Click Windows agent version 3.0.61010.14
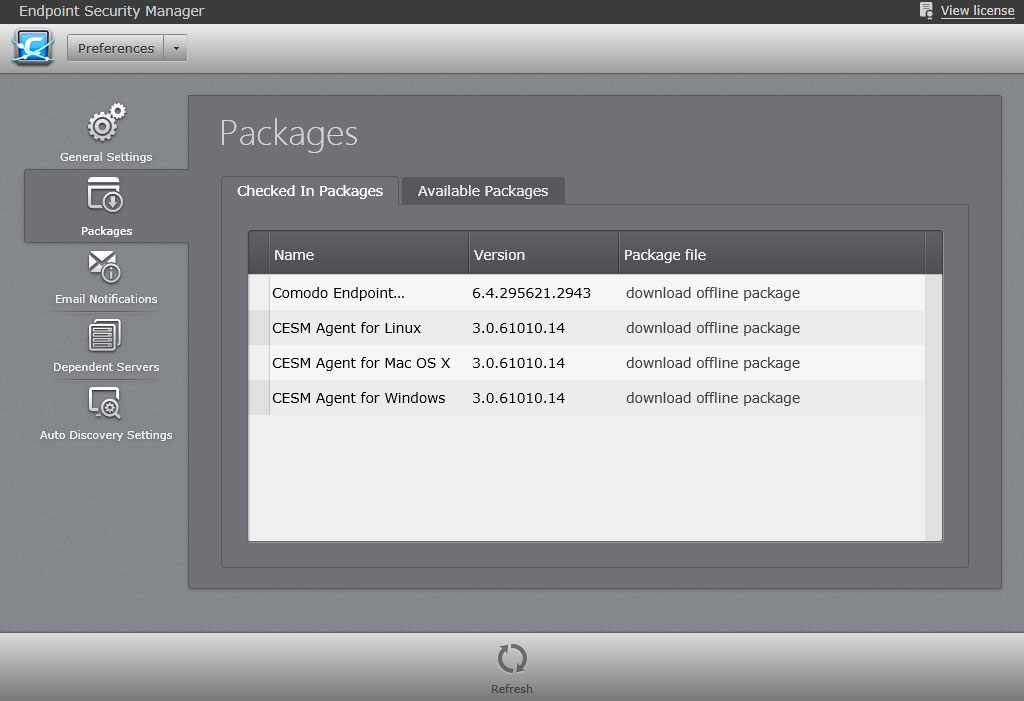This screenshot has width=1024, height=701. pos(519,398)
